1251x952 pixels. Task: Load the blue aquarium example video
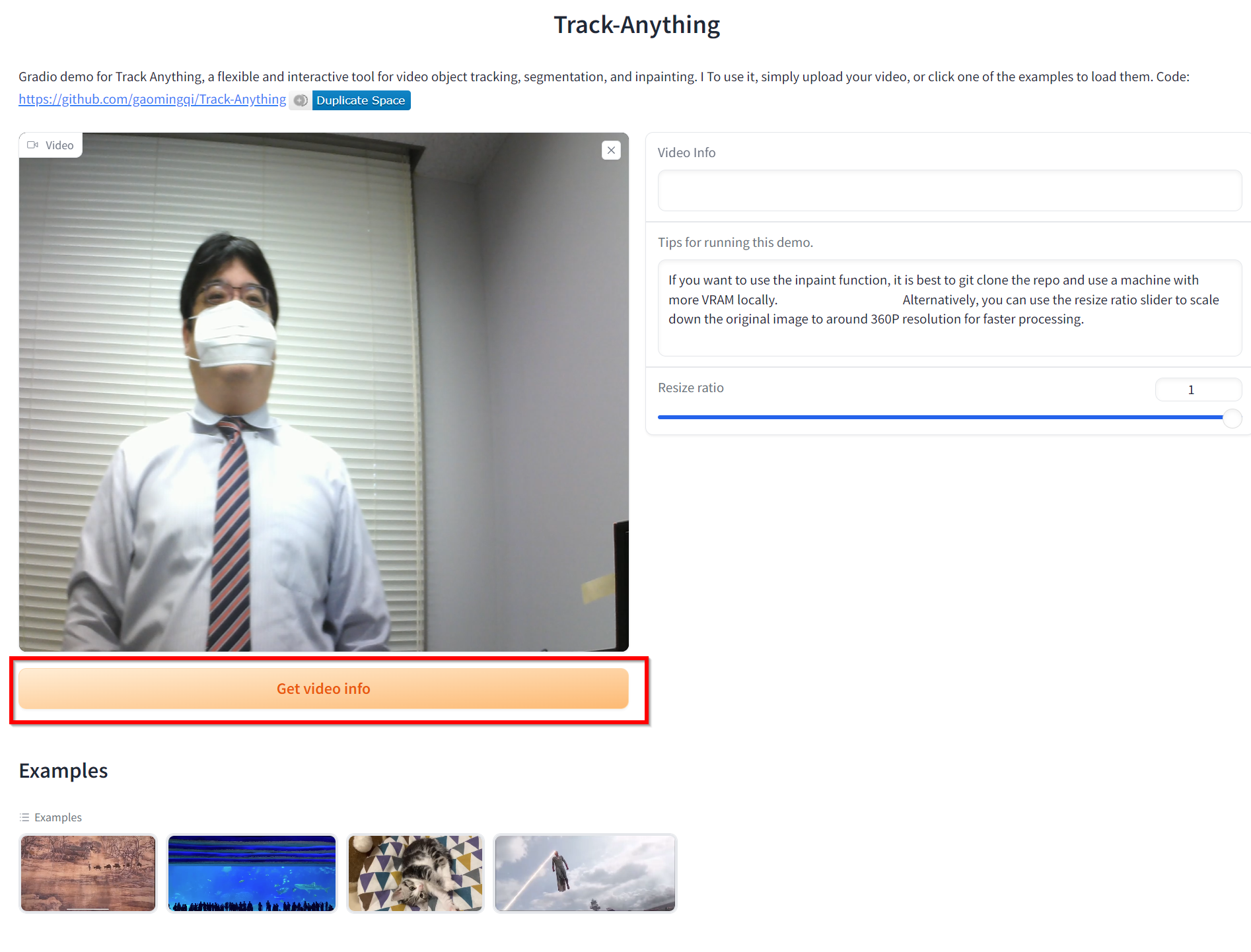[252, 873]
